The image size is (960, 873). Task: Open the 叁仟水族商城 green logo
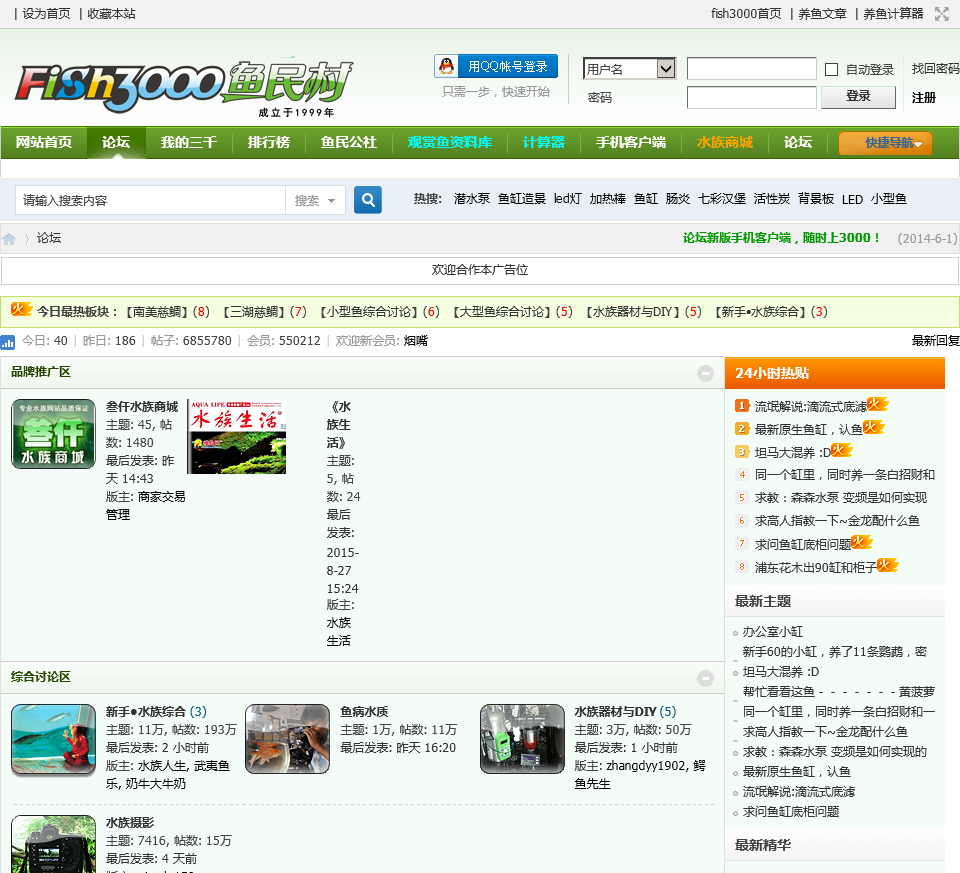coord(53,434)
